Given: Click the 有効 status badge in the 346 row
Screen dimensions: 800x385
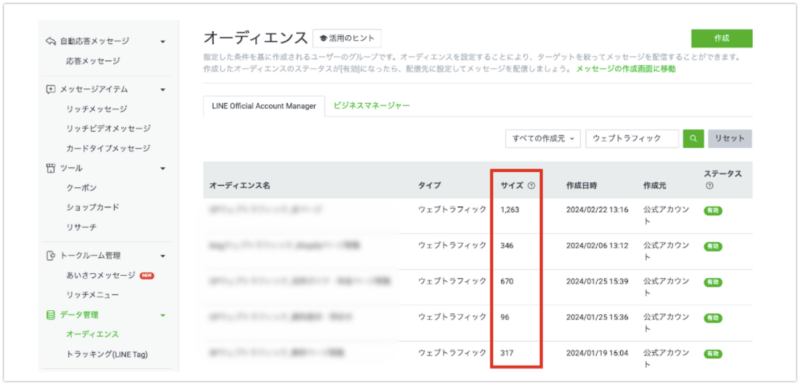Looking at the screenshot, I should 713,246.
